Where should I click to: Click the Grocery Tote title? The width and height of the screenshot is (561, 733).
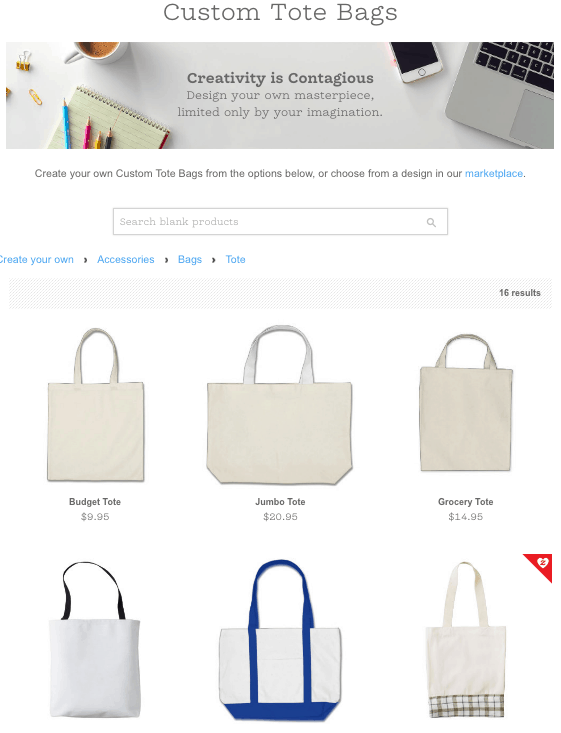pos(466,502)
